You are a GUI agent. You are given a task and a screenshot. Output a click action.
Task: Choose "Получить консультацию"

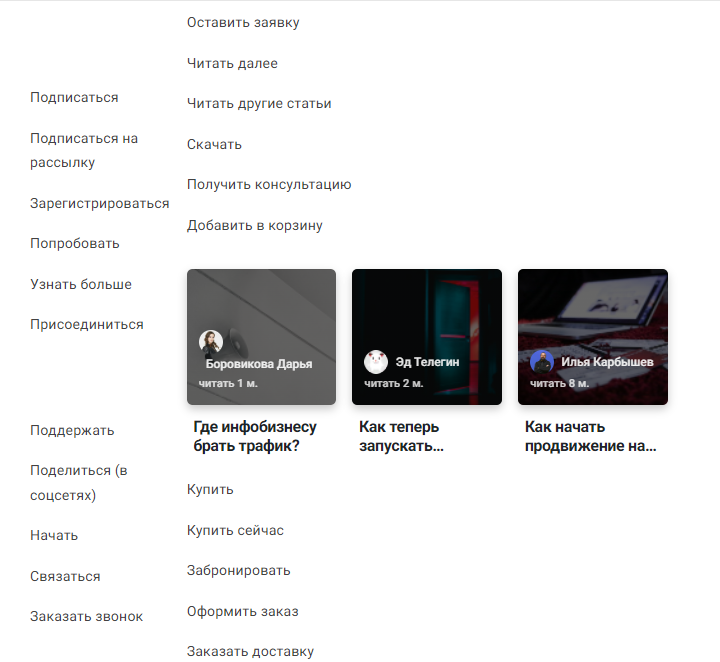pos(269,184)
